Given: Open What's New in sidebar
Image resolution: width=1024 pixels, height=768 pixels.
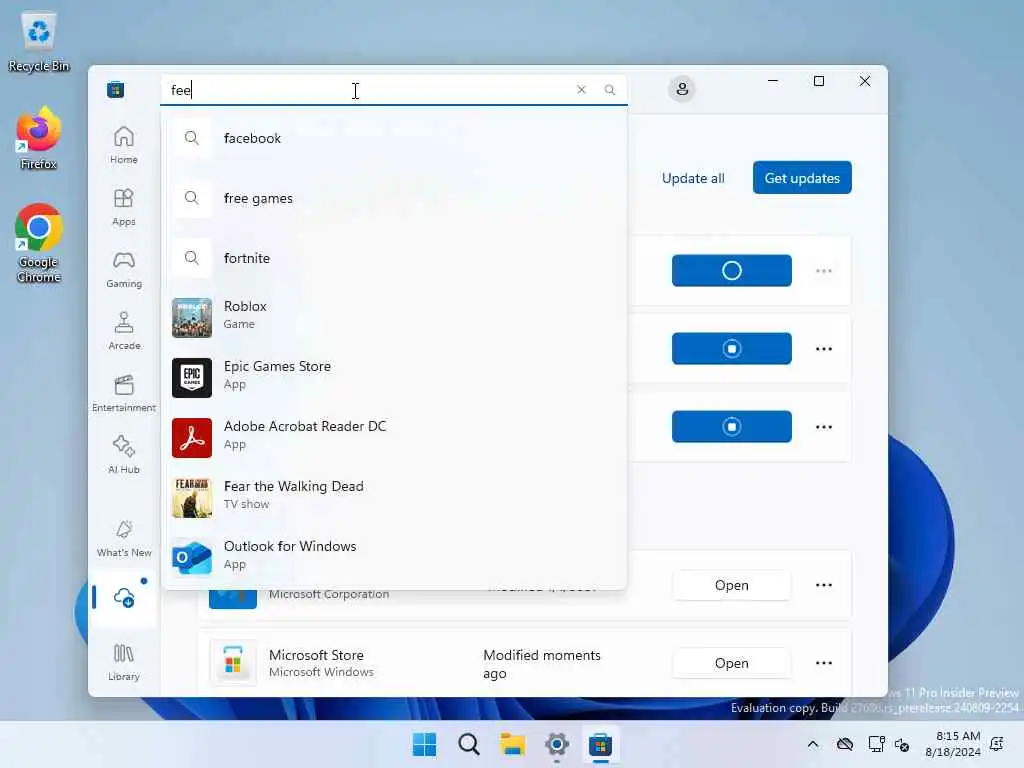Looking at the screenshot, I should click(x=123, y=539).
